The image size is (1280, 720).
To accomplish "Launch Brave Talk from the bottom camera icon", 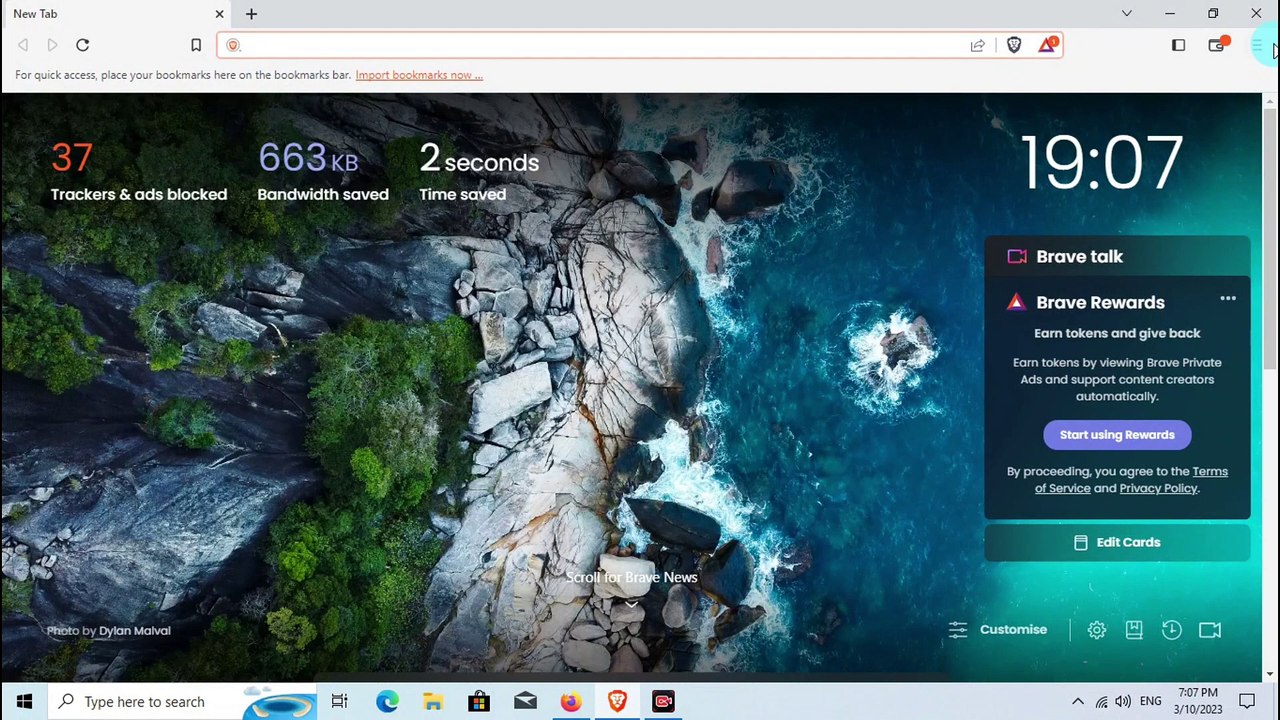I will click(1210, 630).
